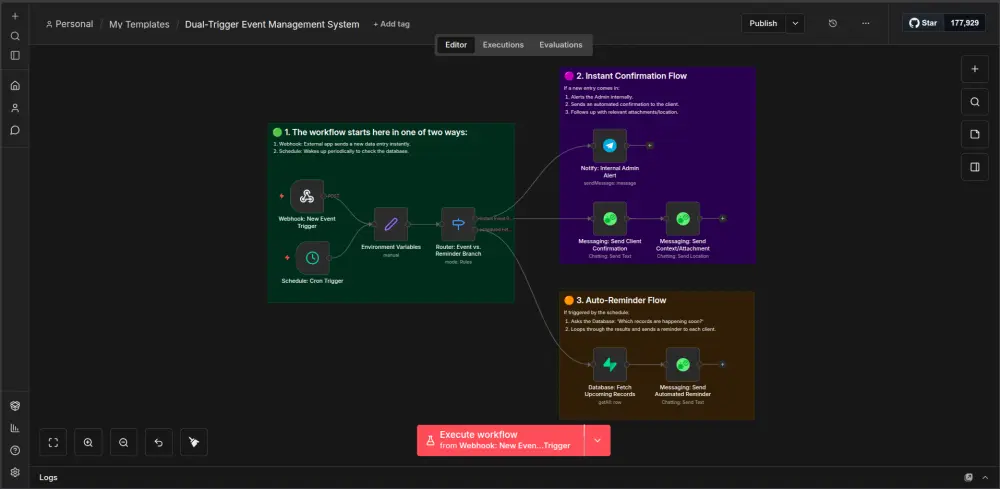This screenshot has height=489, width=1000.
Task: Switch to the Editor tab
Action: 456,45
